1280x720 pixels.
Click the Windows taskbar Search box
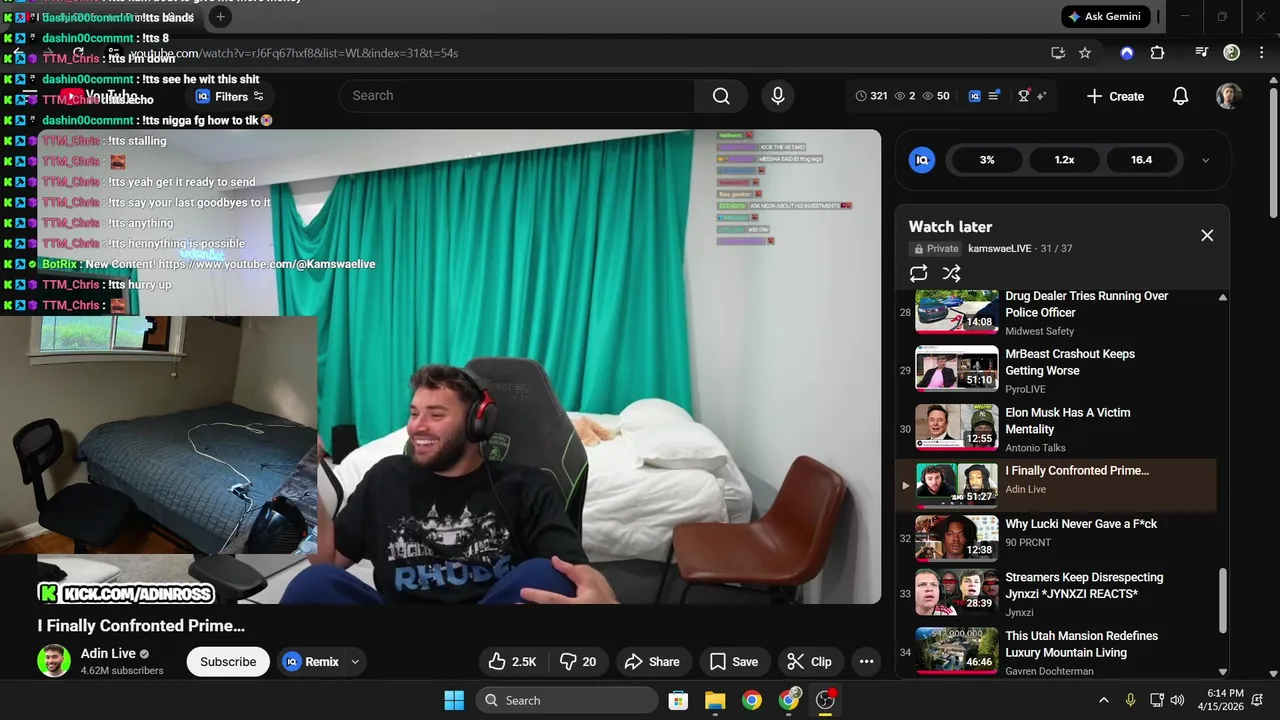pos(568,700)
